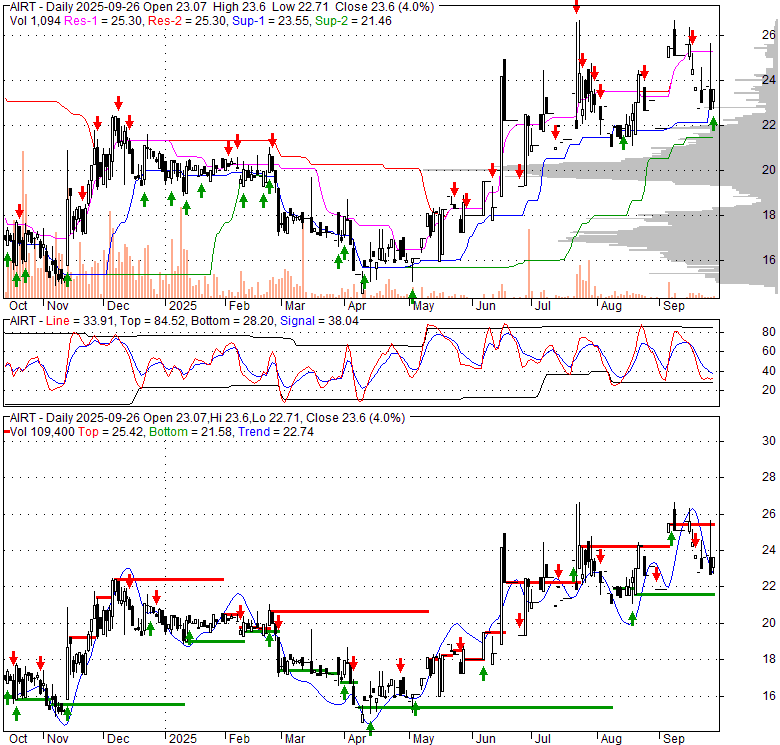Select the Low 22.71 value in top chart header
780x745 pixels.
(x=300, y=7)
